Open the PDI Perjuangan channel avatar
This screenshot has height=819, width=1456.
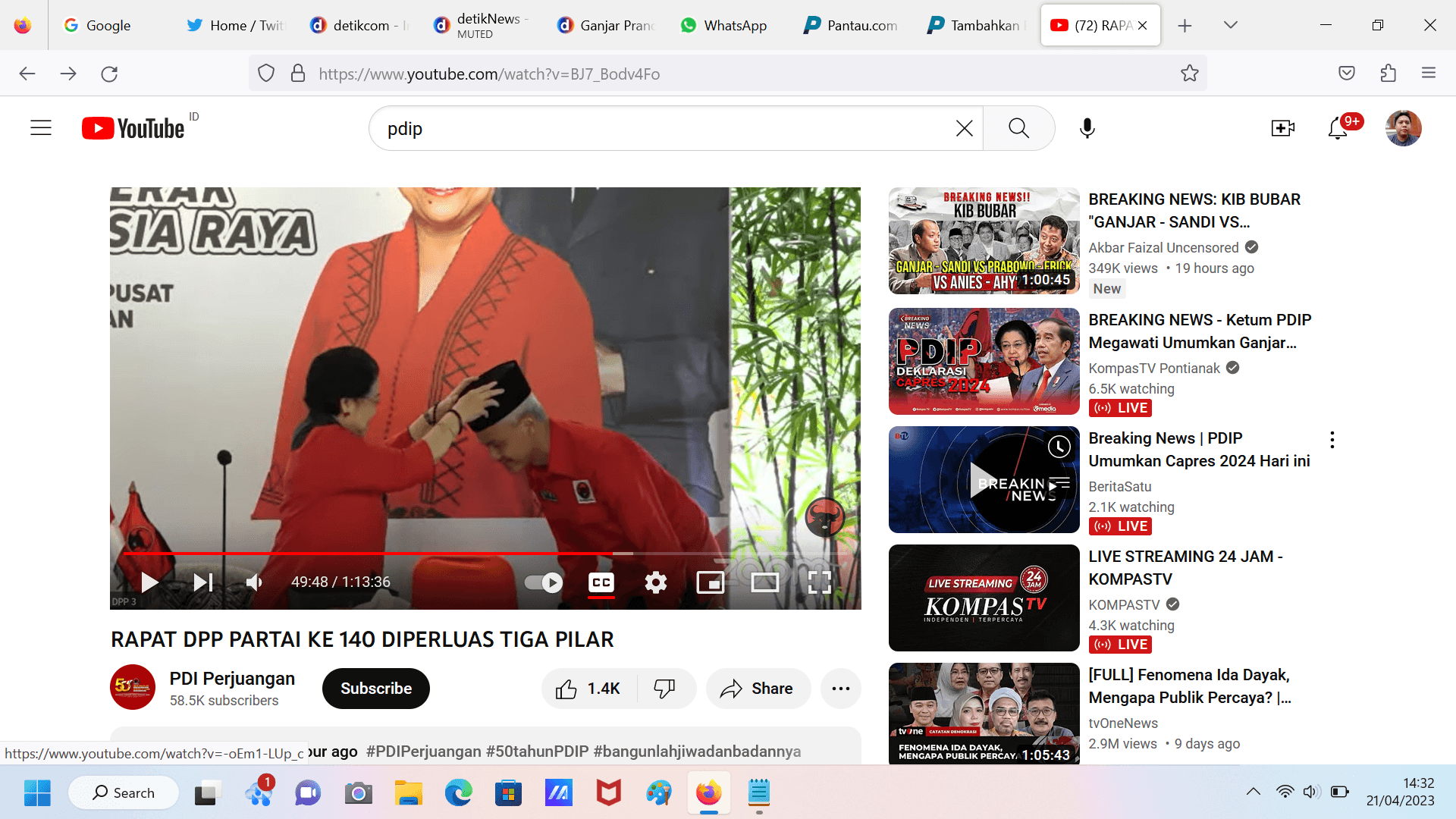click(x=133, y=687)
